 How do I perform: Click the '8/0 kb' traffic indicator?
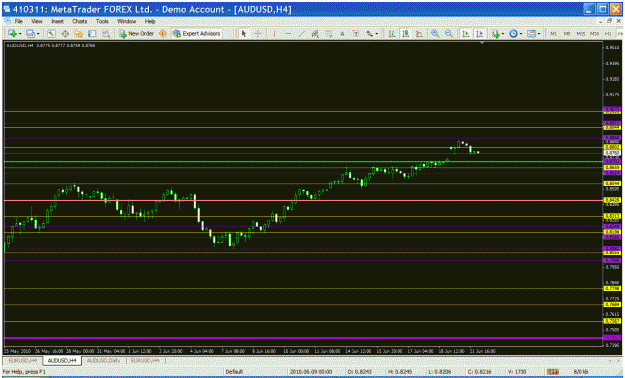tap(581, 372)
